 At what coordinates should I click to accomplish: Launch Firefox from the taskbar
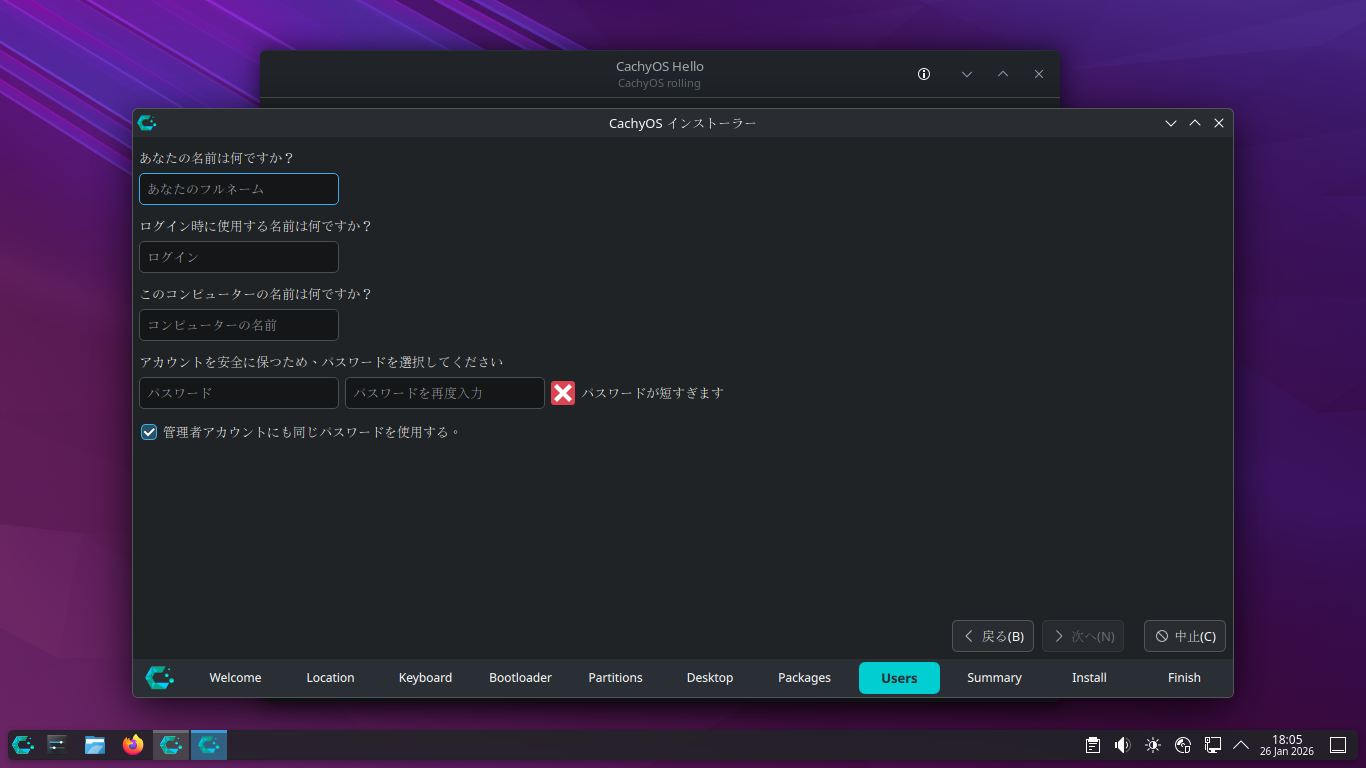(x=133, y=744)
